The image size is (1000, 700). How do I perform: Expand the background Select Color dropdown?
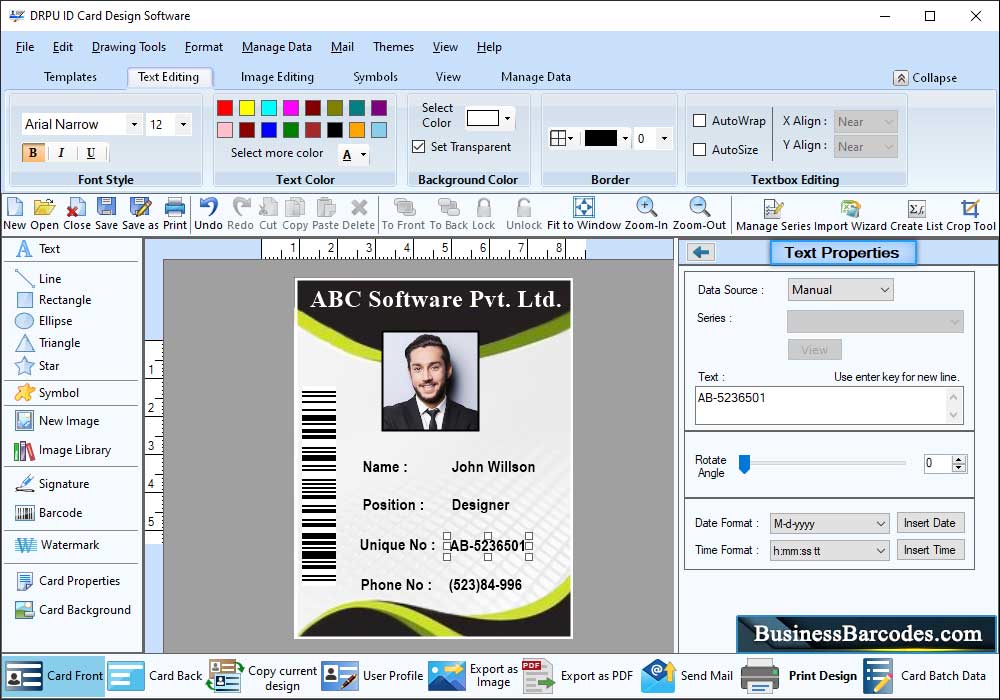click(x=508, y=119)
